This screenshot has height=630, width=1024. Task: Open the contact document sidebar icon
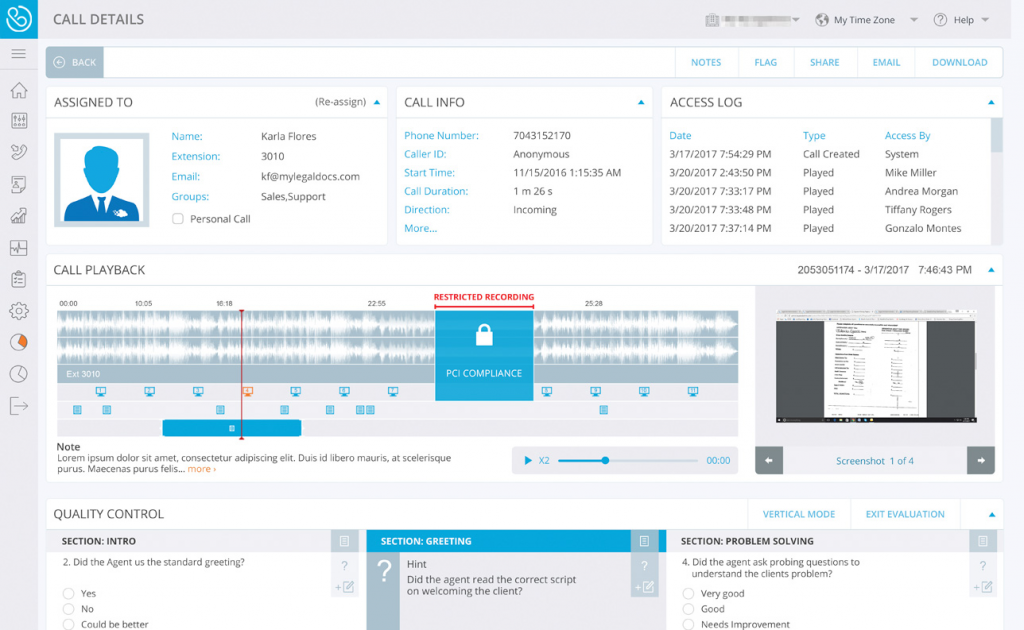click(x=18, y=184)
